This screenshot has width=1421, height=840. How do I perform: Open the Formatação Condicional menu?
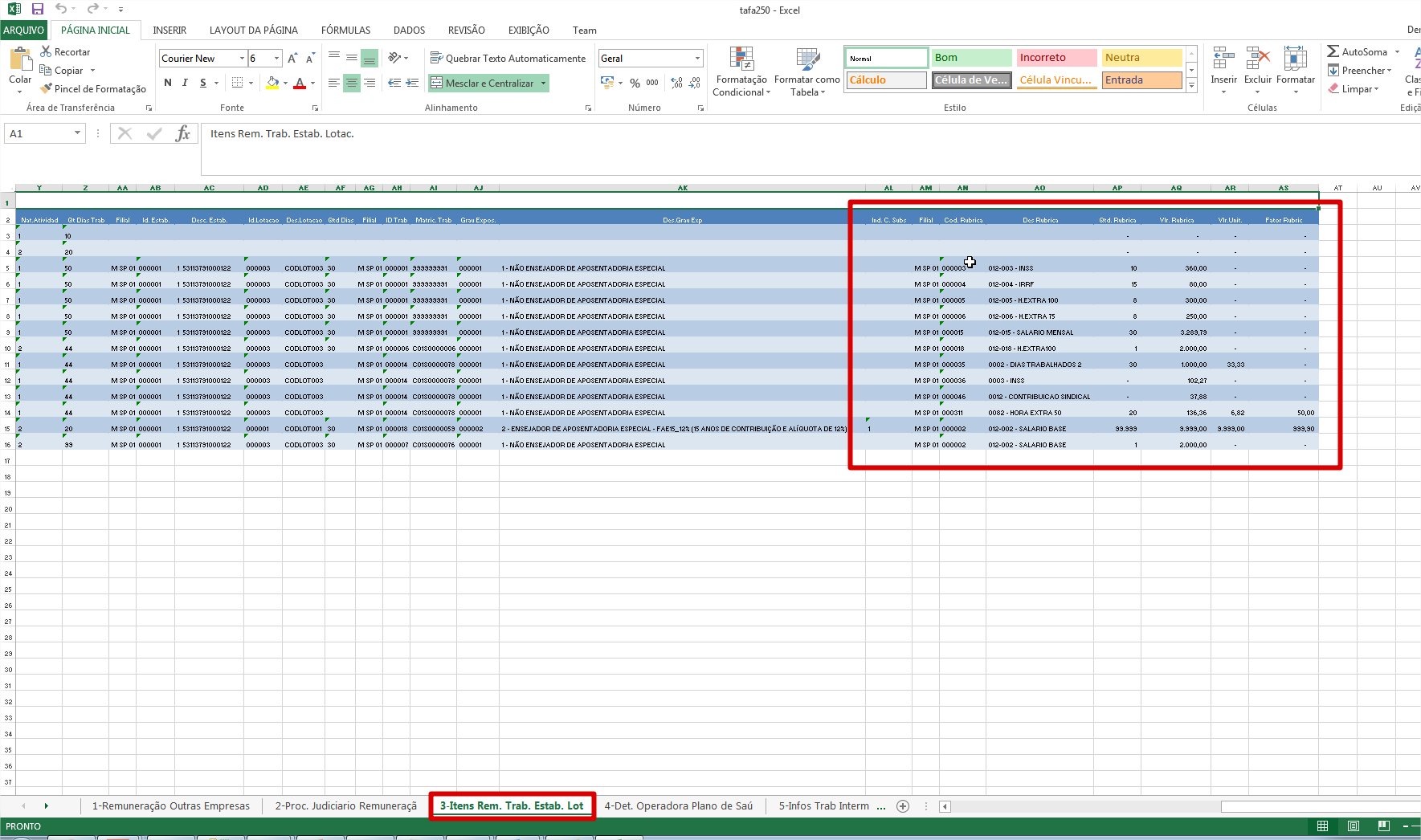(x=741, y=72)
